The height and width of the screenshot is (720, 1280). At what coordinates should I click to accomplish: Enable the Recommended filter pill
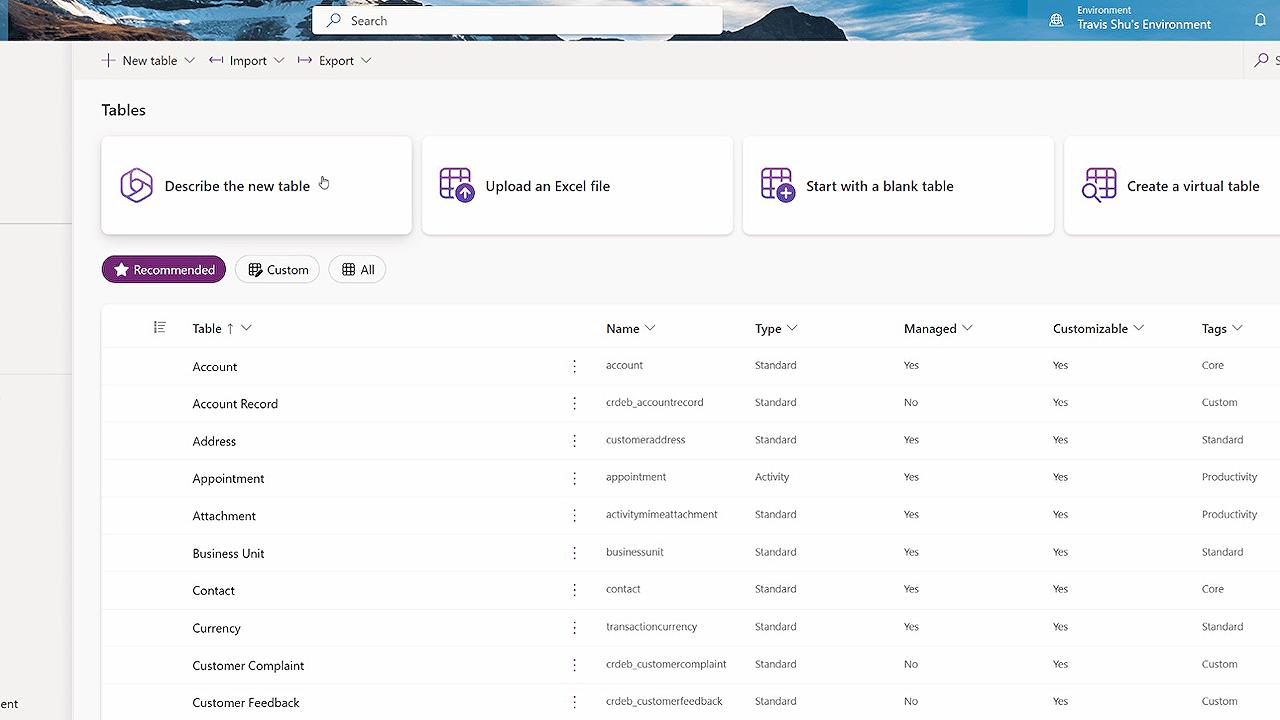point(163,269)
